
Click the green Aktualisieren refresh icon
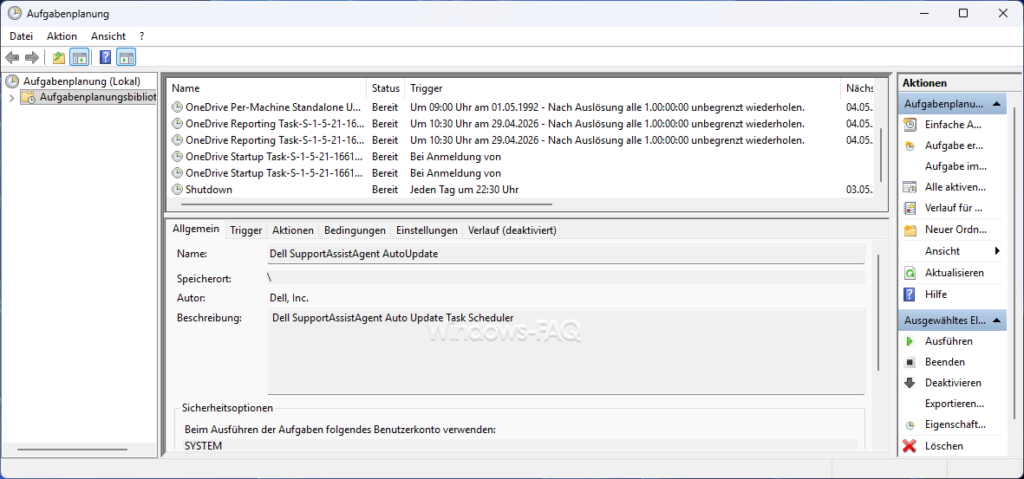(x=910, y=273)
